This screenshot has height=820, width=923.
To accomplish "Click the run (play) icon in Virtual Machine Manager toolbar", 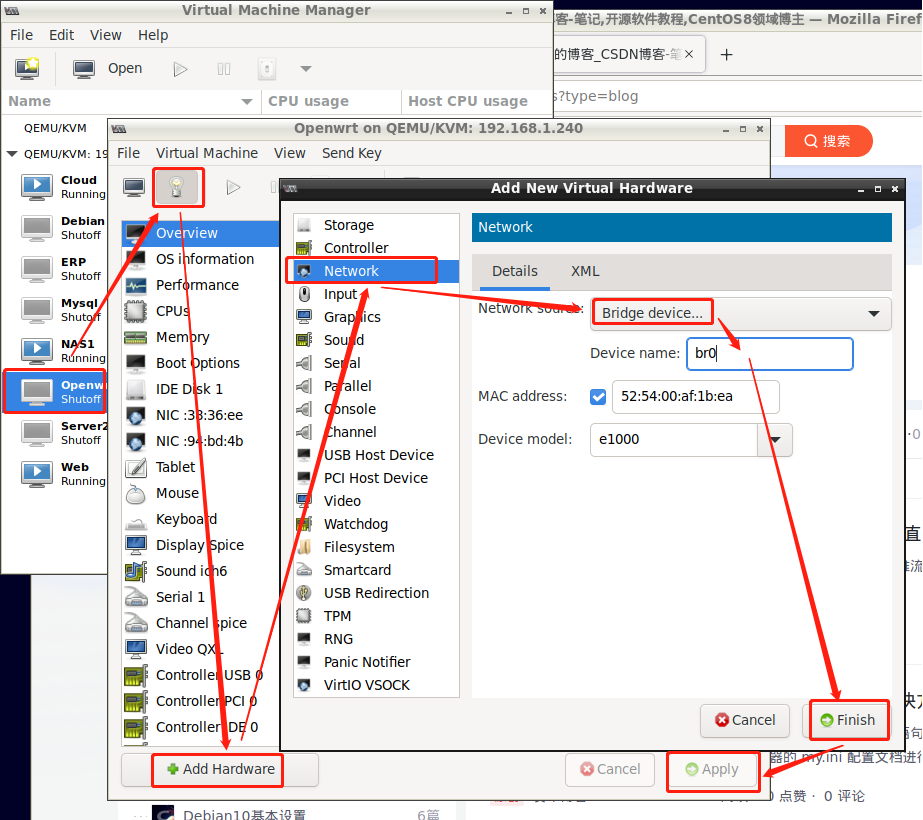I will (x=180, y=69).
